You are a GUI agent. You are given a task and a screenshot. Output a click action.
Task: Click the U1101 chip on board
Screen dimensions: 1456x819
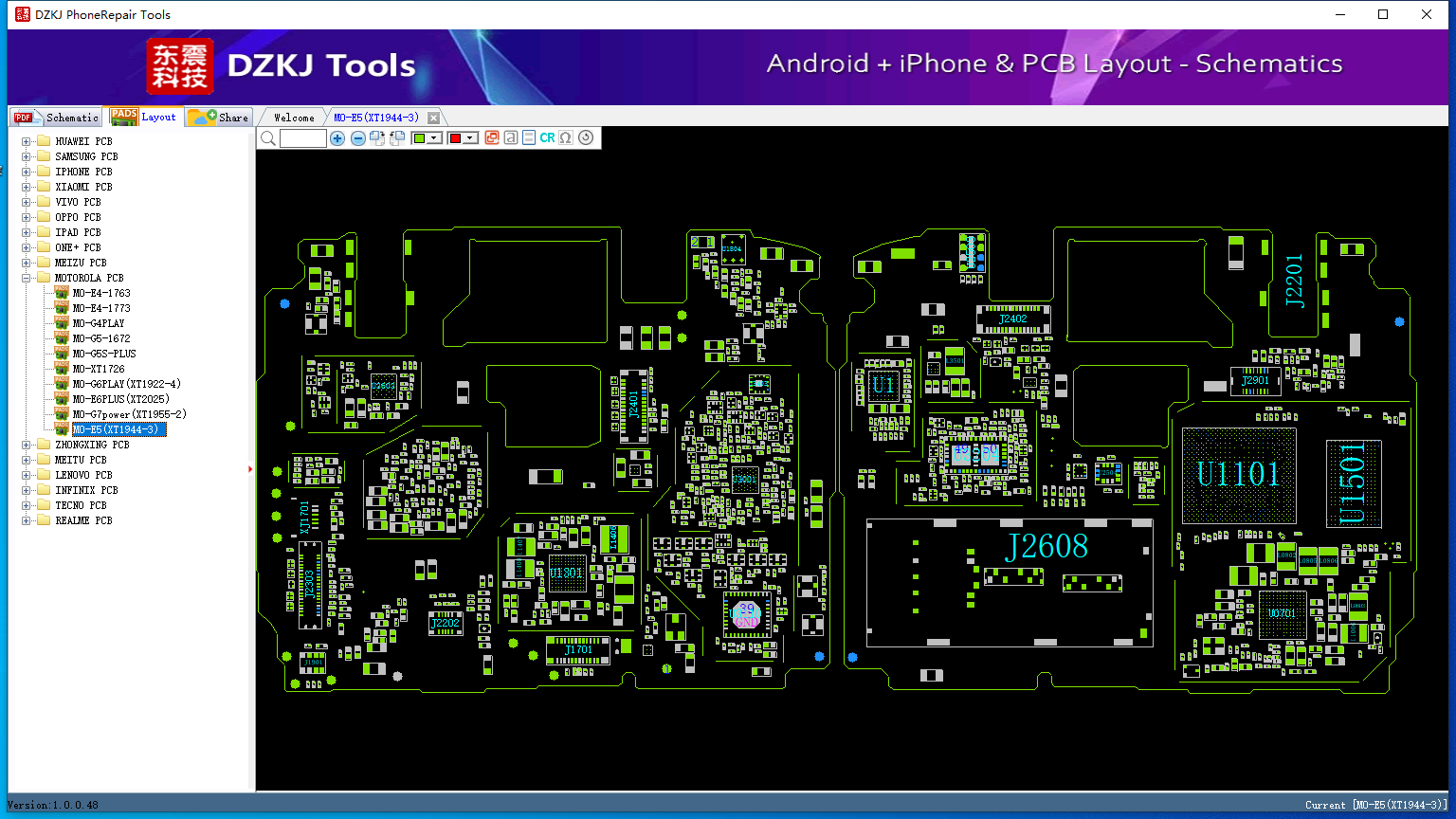pos(1239,475)
